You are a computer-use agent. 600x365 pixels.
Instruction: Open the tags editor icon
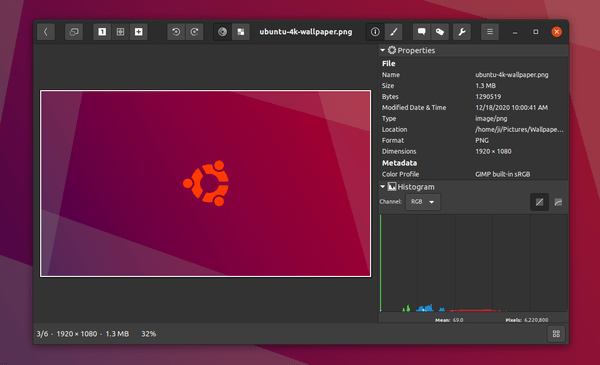440,32
